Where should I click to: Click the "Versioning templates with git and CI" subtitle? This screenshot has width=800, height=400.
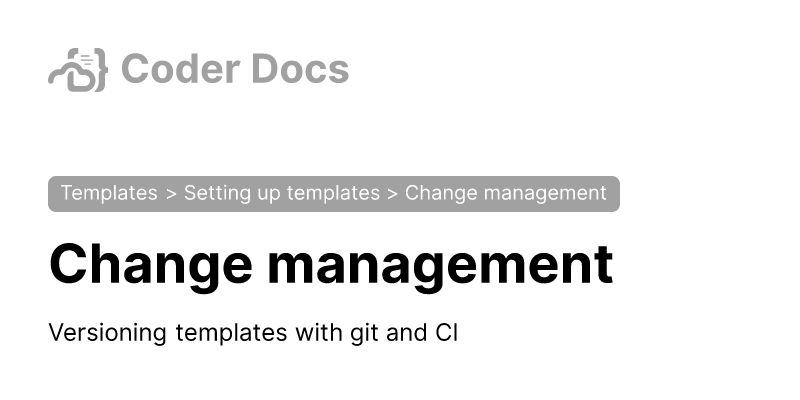point(253,333)
